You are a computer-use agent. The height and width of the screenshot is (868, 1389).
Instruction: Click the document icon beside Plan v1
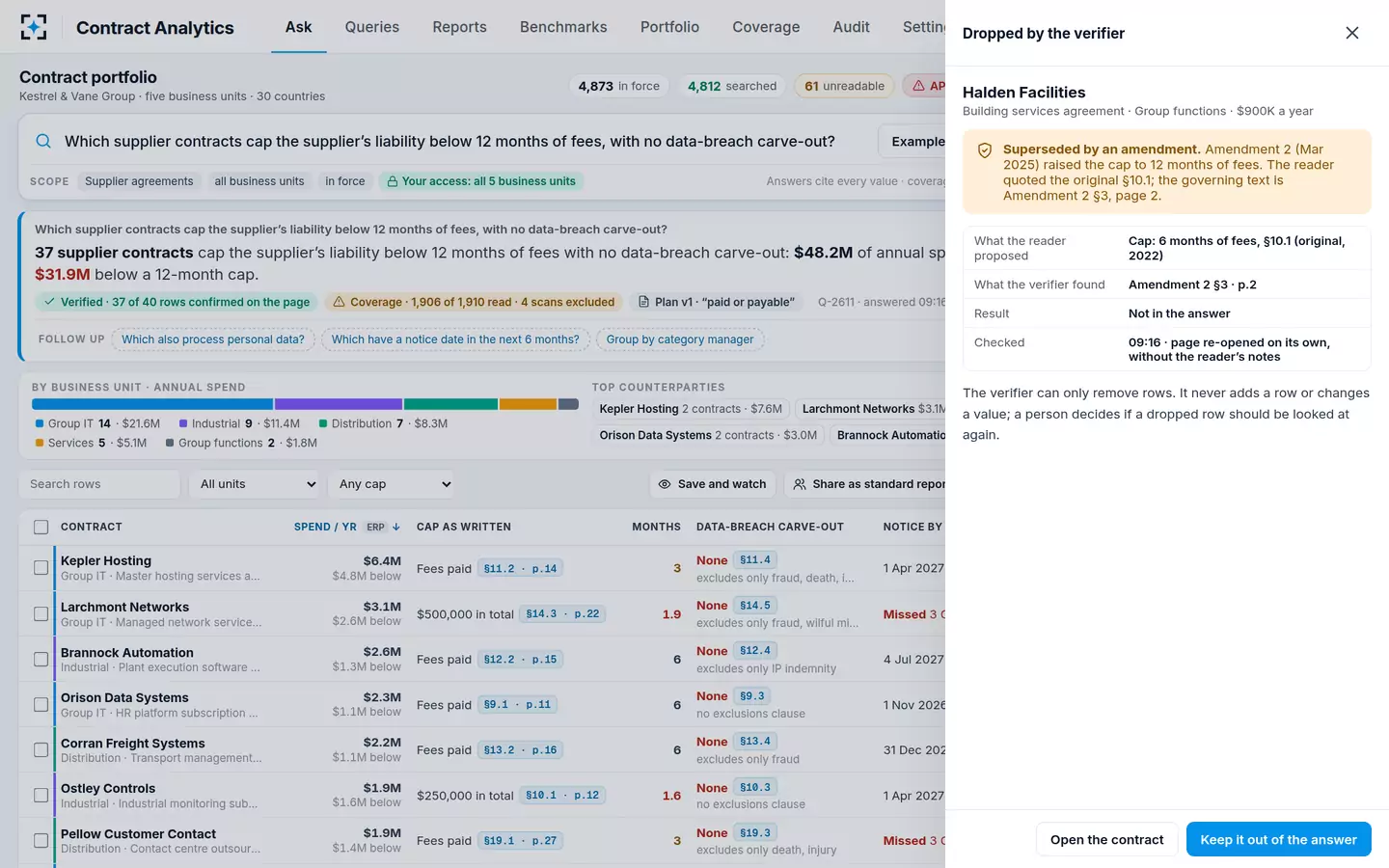point(643,302)
